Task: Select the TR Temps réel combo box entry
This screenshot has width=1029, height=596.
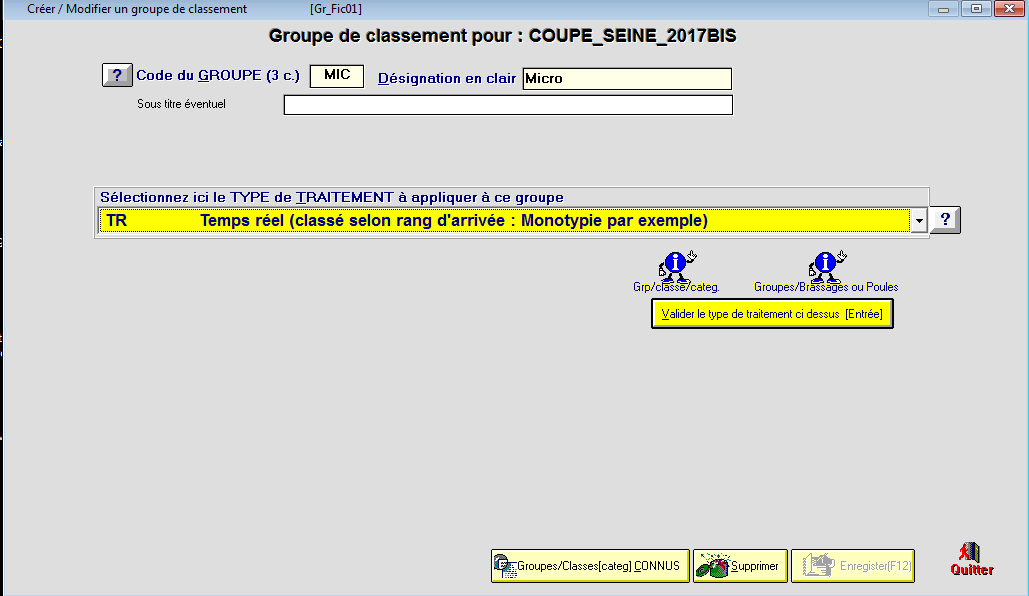Action: (x=504, y=221)
